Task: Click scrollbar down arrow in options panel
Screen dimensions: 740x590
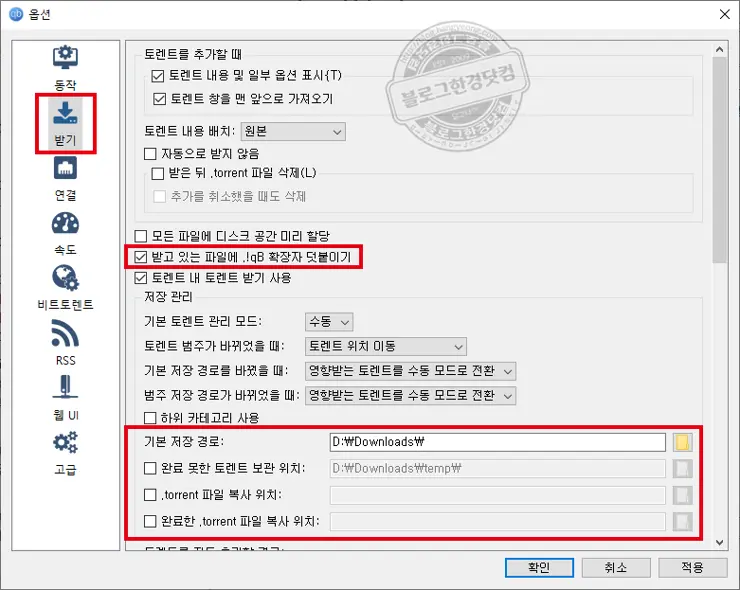Action: (x=719, y=543)
